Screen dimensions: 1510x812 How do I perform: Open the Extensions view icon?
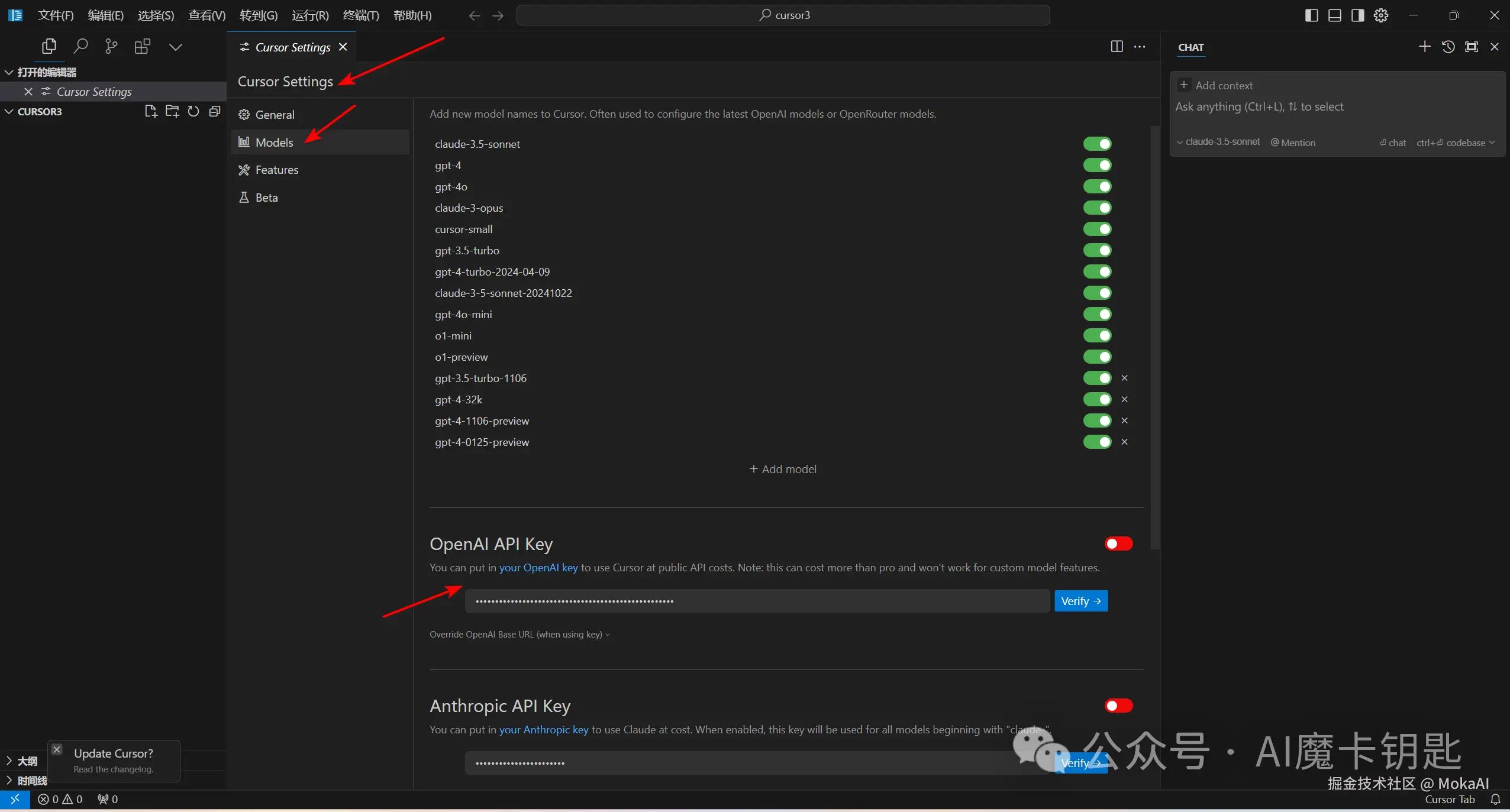tap(142, 46)
